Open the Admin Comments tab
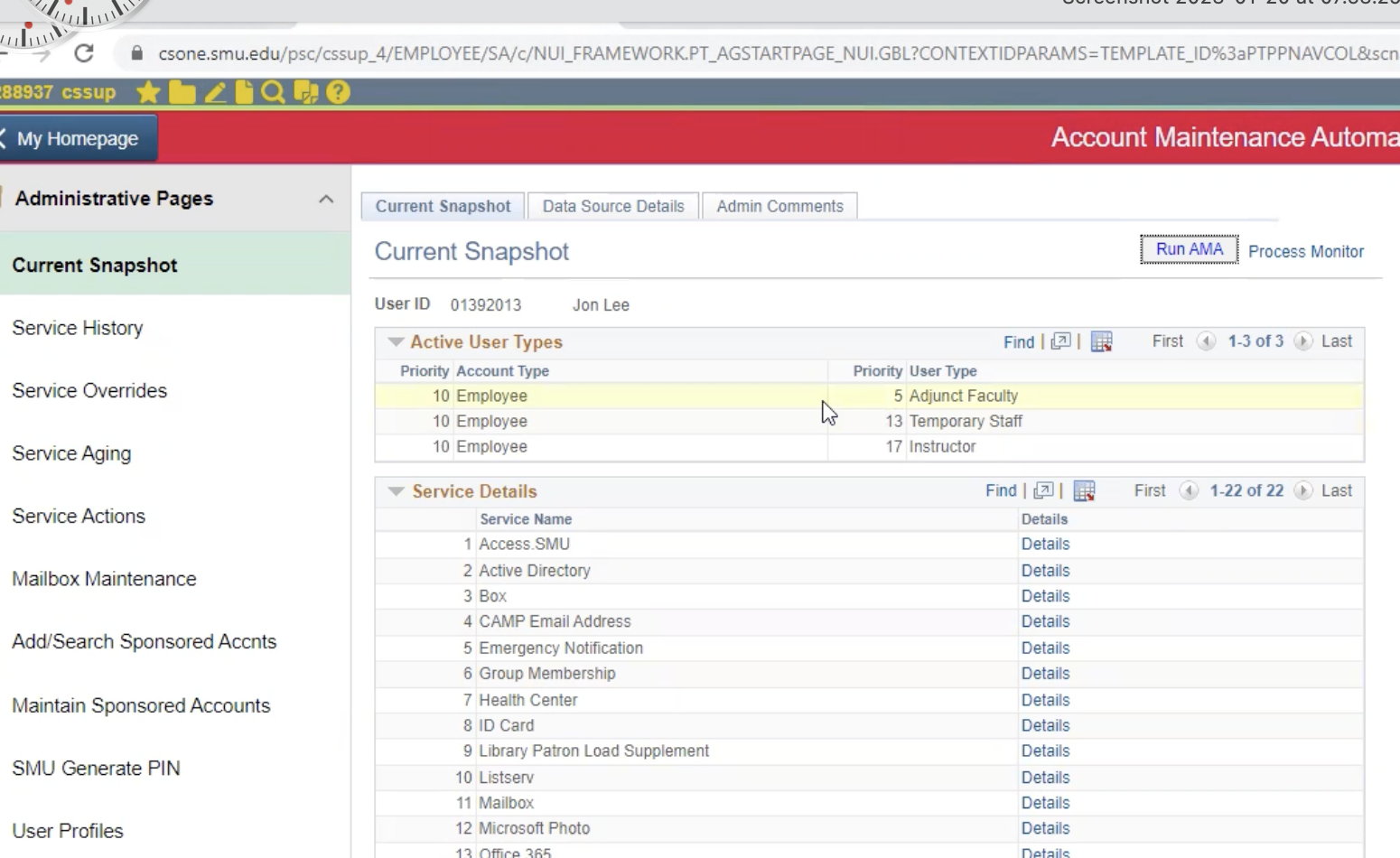The height and width of the screenshot is (858, 1400). [x=779, y=206]
